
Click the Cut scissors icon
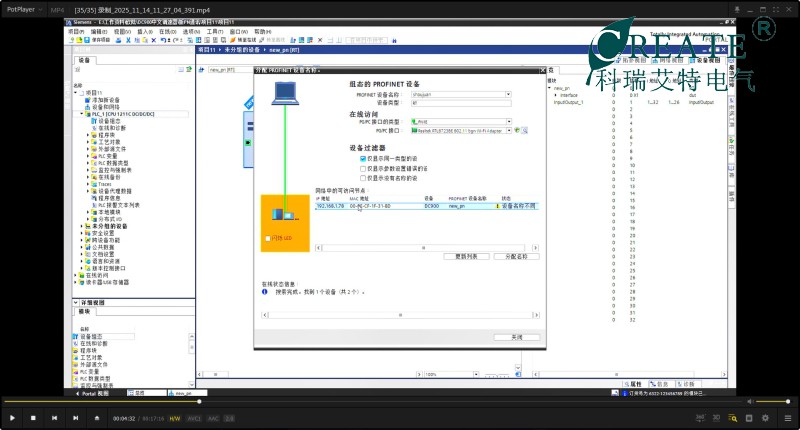click(x=128, y=40)
